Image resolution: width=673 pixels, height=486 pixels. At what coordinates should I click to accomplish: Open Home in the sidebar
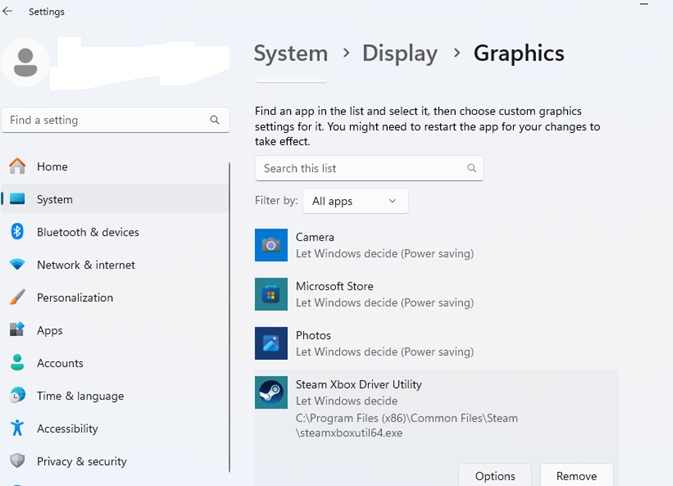pyautogui.click(x=52, y=167)
